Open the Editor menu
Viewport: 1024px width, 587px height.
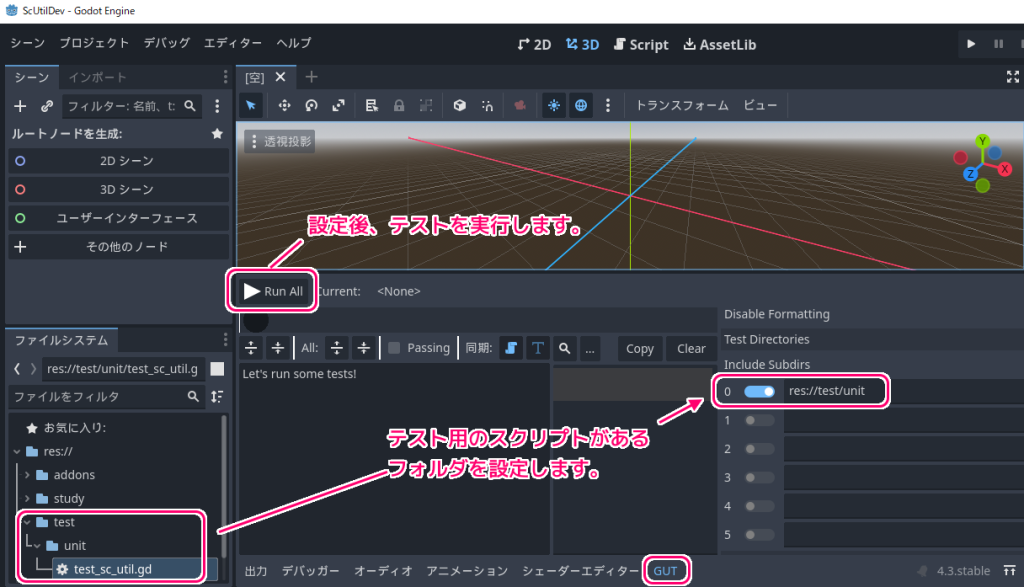click(232, 43)
